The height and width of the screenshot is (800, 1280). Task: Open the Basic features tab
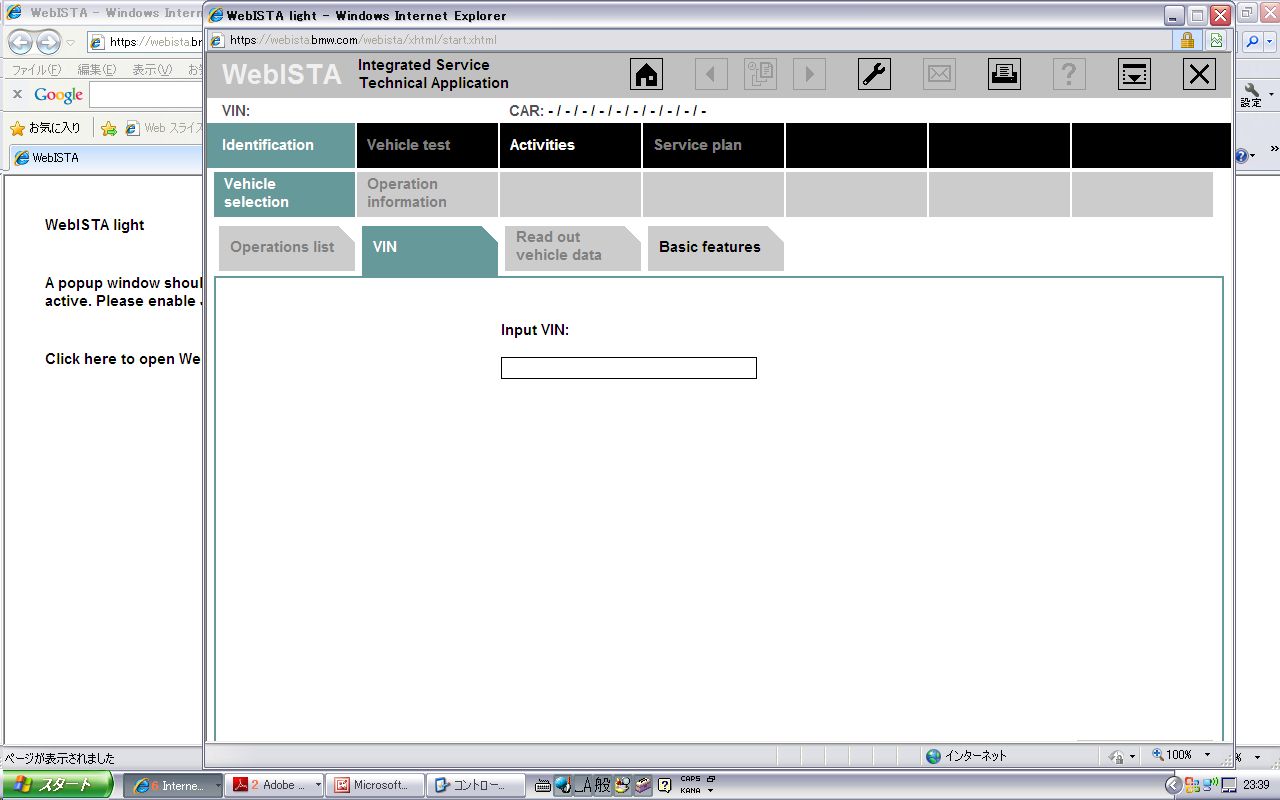click(x=715, y=248)
